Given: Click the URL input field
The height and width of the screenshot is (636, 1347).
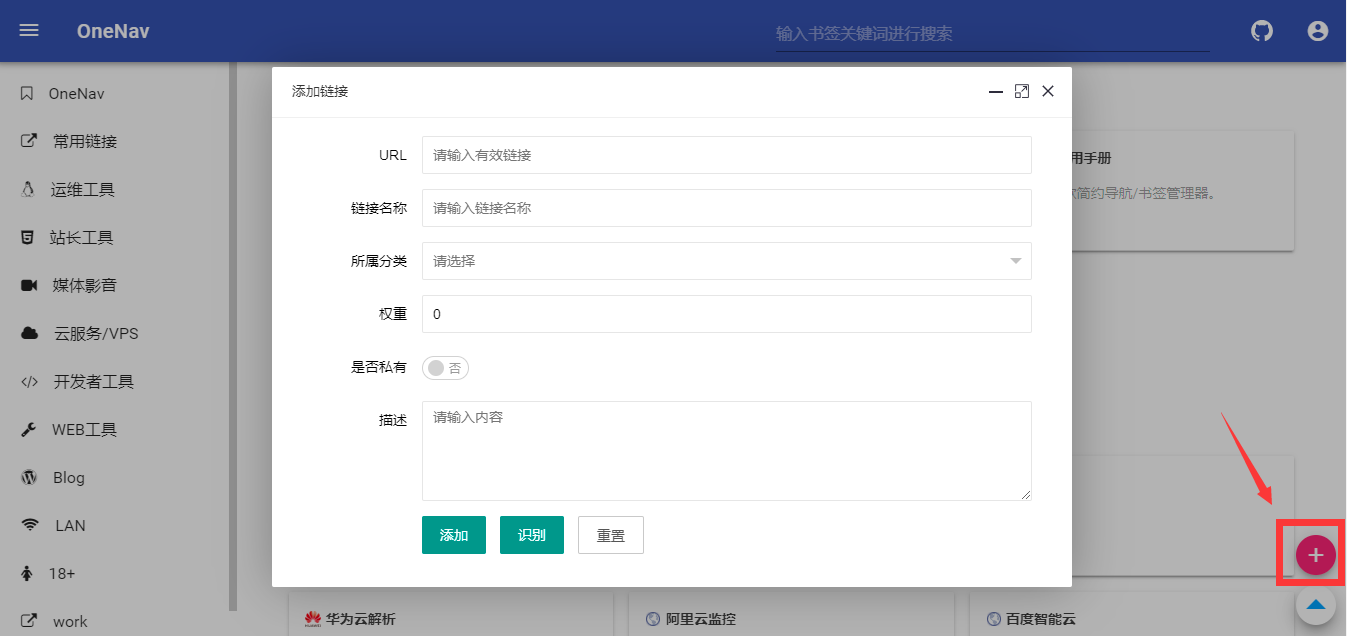Looking at the screenshot, I should tap(727, 155).
